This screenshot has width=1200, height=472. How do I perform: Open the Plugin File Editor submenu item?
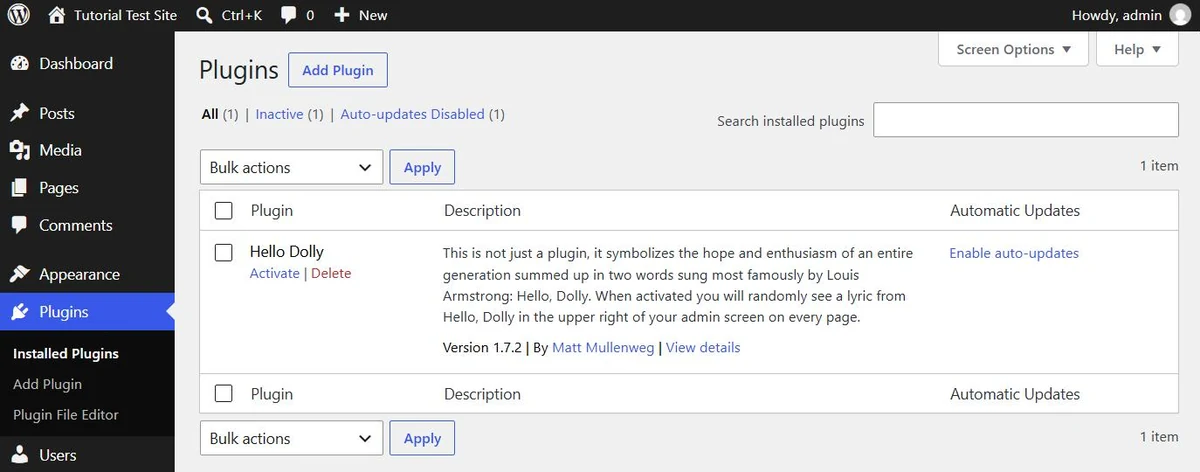66,414
